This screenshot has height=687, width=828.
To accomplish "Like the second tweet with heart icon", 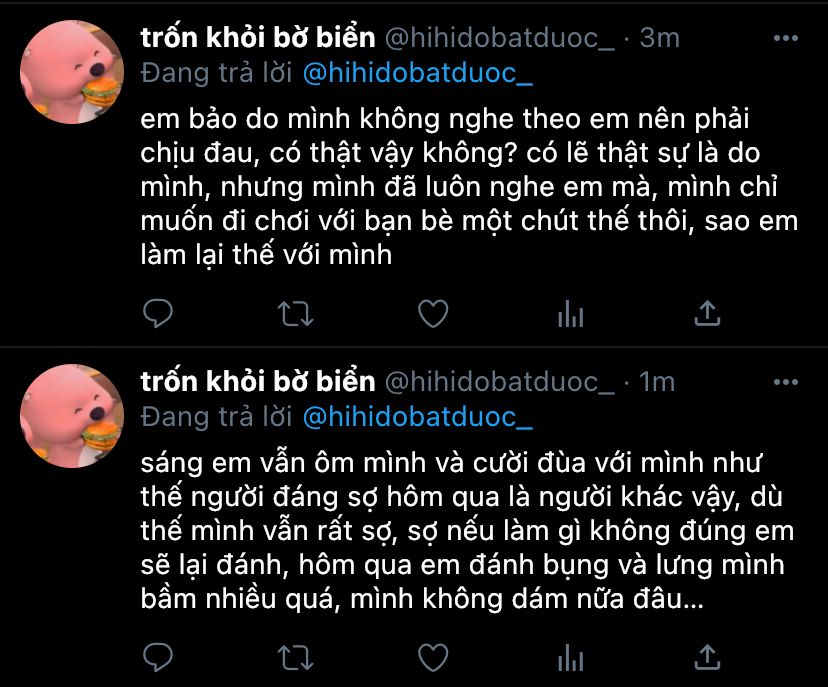I will (433, 657).
